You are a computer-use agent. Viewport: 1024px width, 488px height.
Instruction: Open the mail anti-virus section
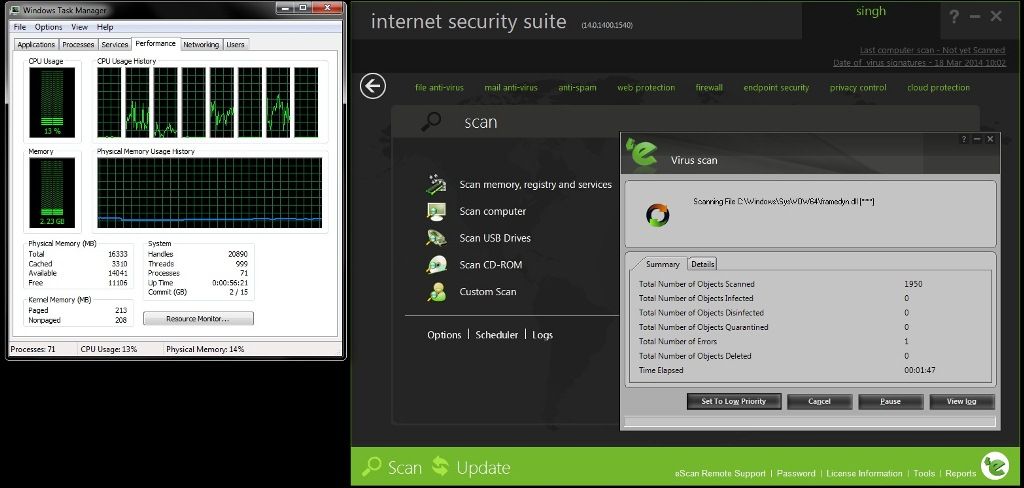[x=511, y=88]
